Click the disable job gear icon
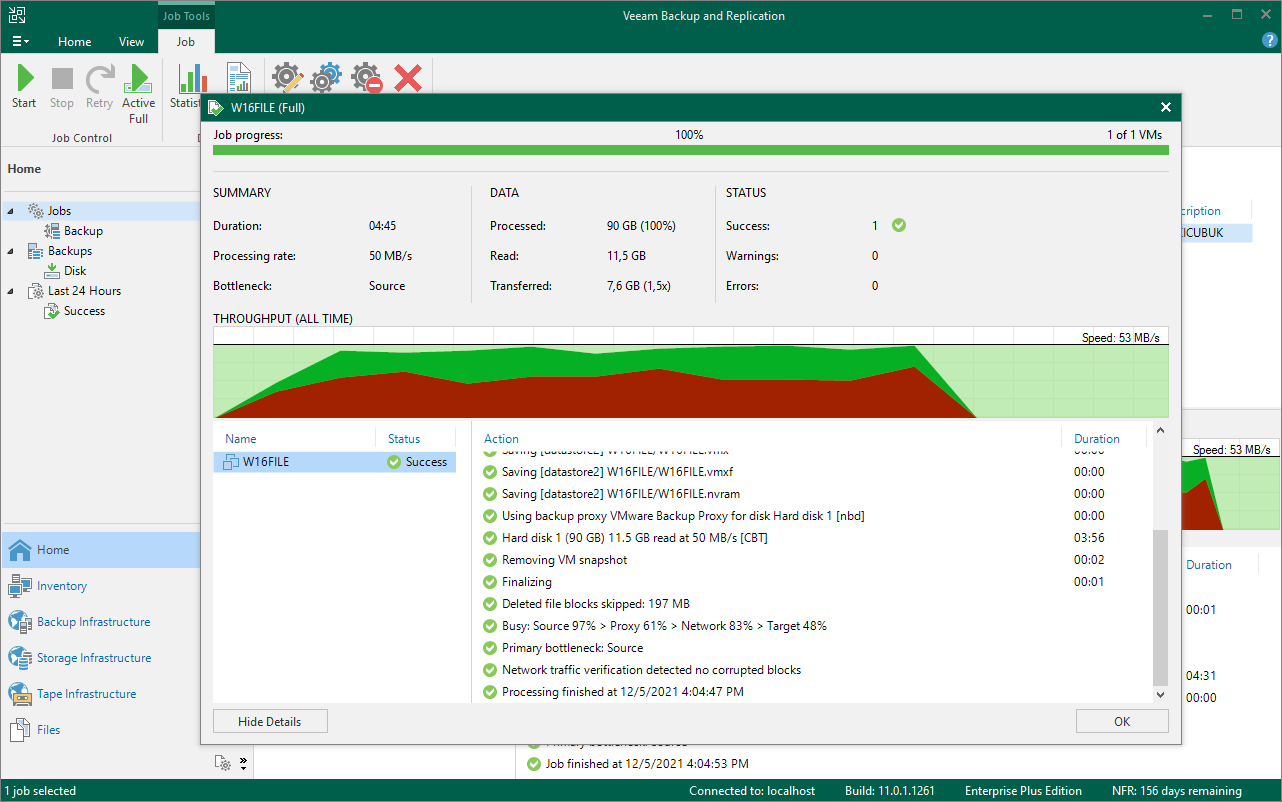Image resolution: width=1282 pixels, height=802 pixels. point(366,78)
